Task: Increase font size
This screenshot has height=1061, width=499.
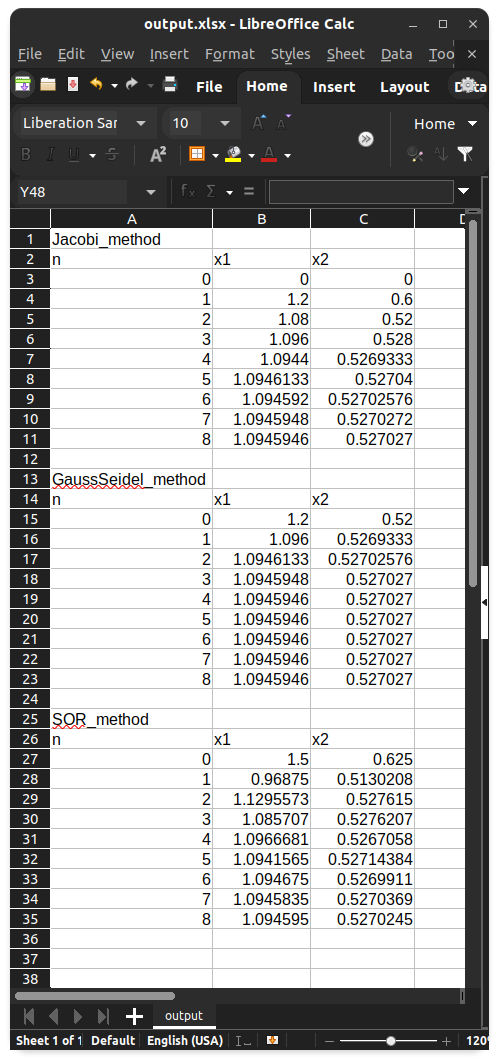Action: click(258, 123)
